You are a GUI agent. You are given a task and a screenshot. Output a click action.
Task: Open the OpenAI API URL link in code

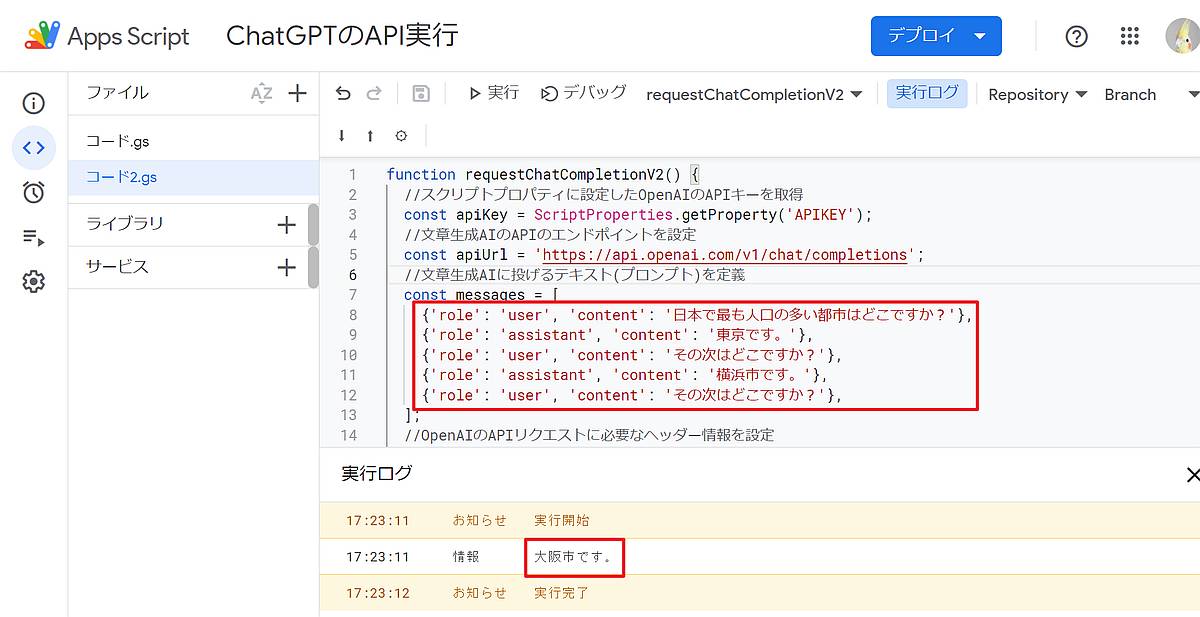725,255
